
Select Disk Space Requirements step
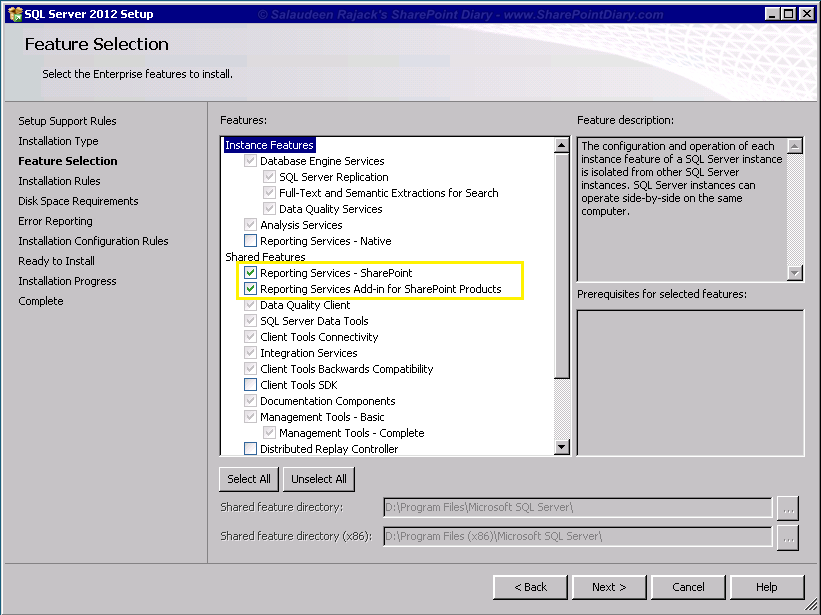[78, 201]
